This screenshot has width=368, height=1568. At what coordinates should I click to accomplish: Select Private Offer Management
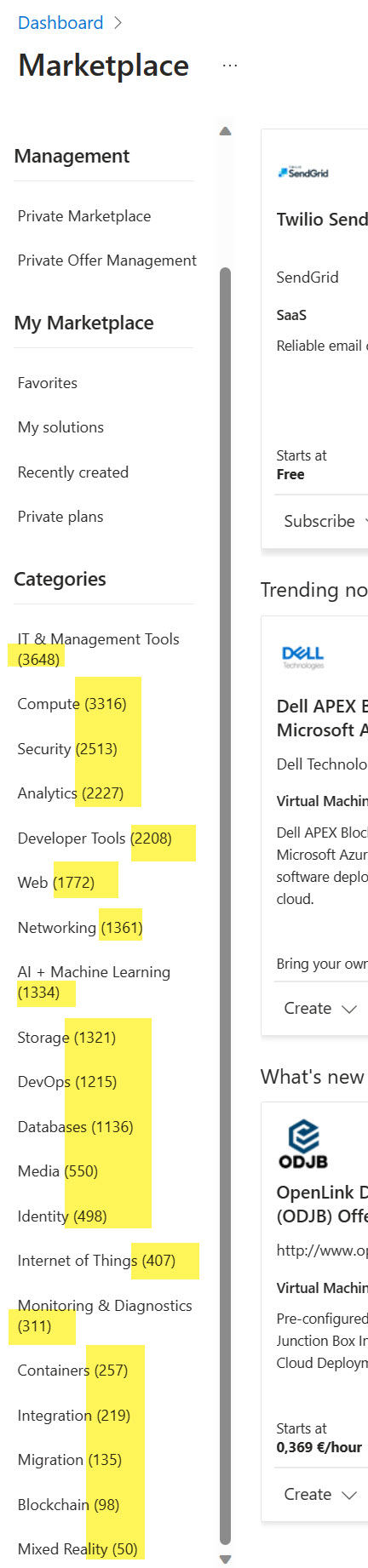click(107, 260)
